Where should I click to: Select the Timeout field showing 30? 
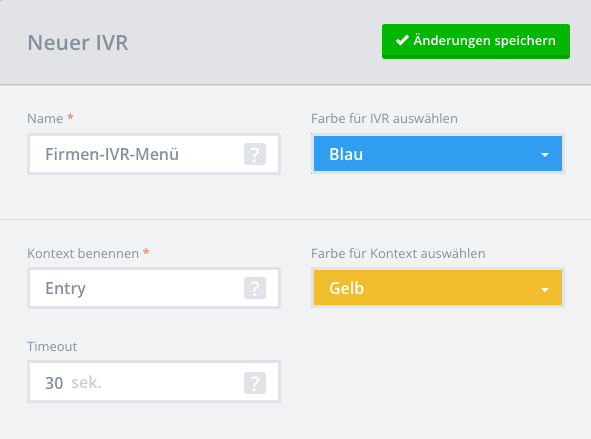pos(154,382)
